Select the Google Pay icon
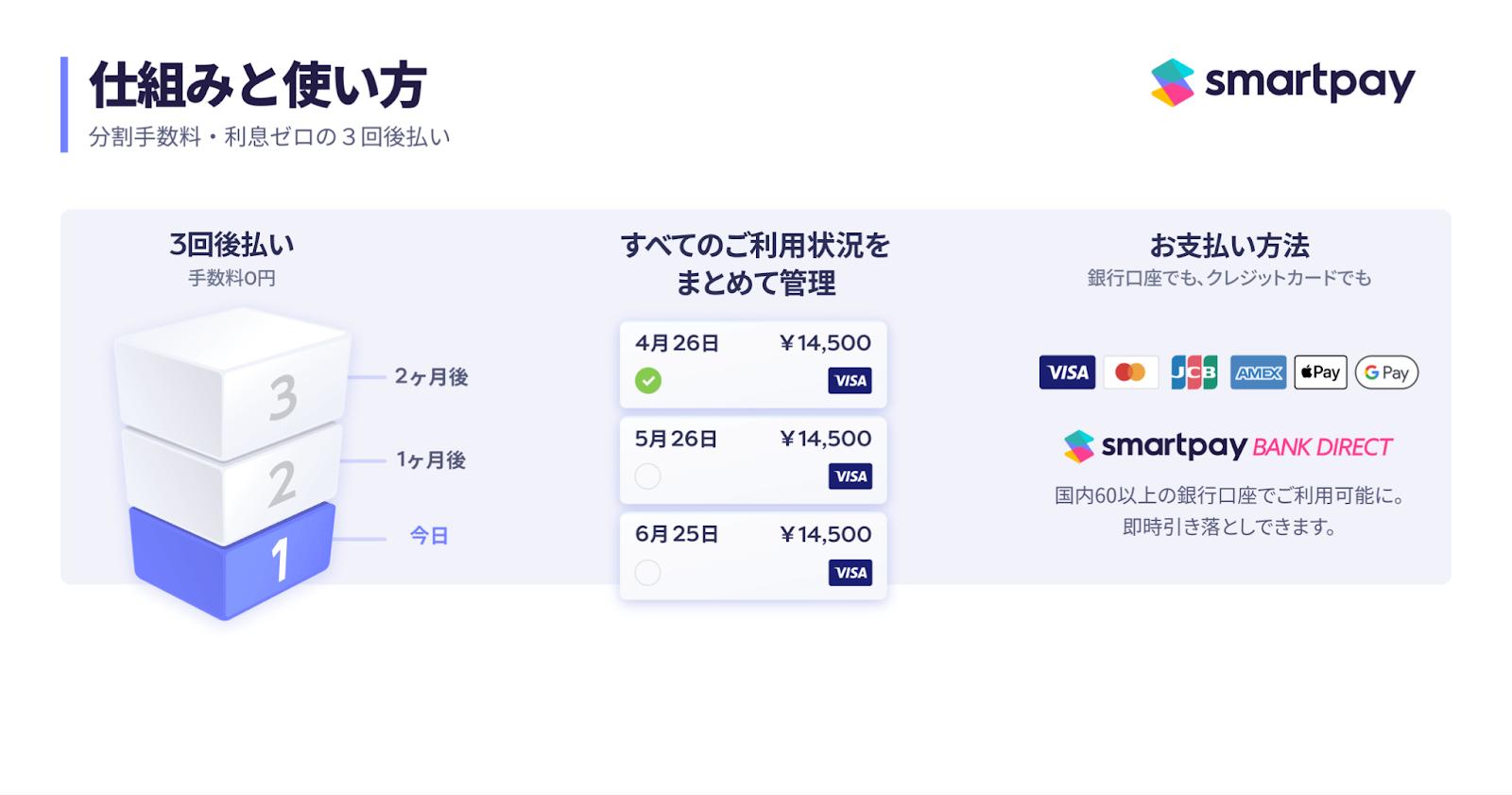The width and height of the screenshot is (1512, 795). click(x=1386, y=372)
